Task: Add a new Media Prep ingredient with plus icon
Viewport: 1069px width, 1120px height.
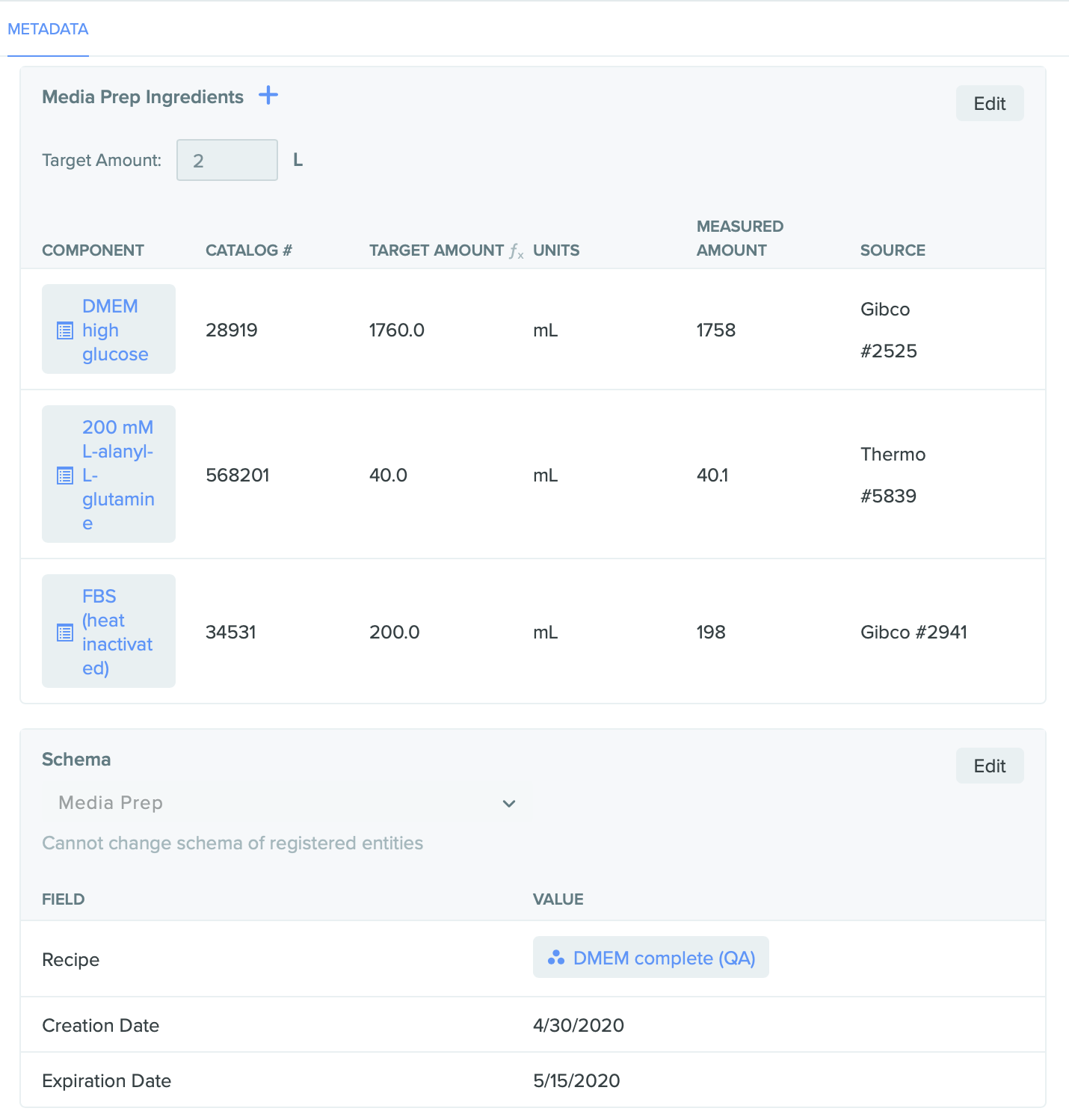Action: pyautogui.click(x=268, y=96)
